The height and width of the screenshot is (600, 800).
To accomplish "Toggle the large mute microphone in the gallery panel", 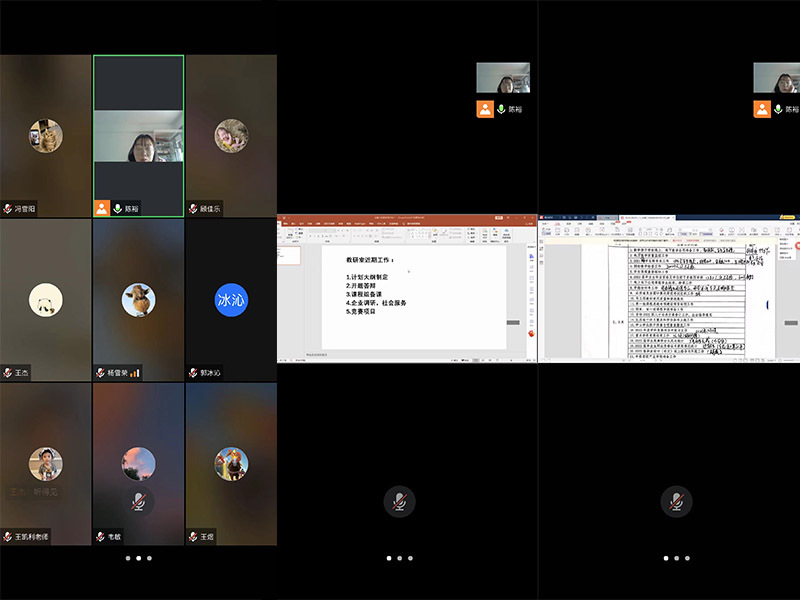I will [139, 502].
